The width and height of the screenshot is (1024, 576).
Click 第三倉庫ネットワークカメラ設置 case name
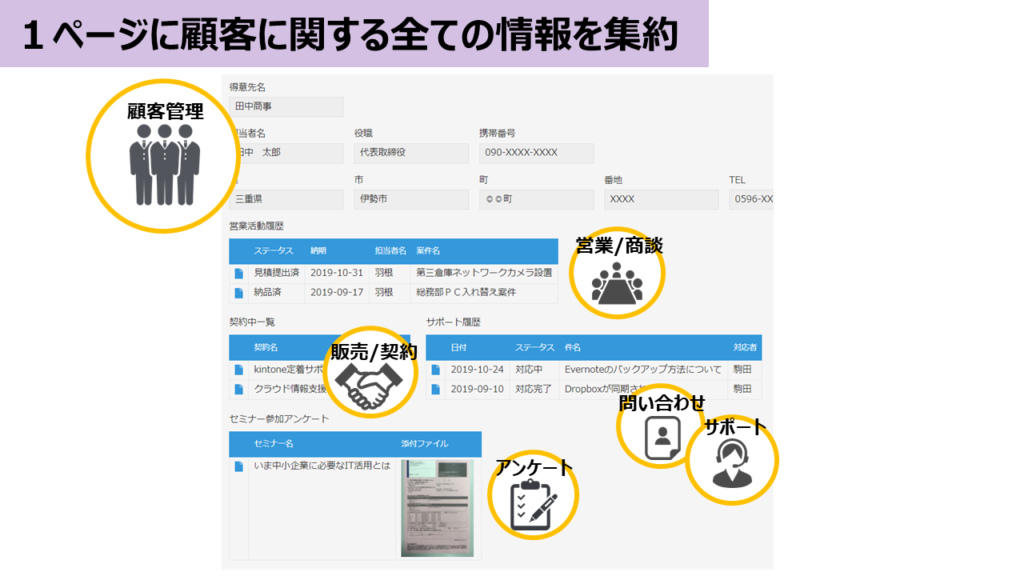pos(484,272)
